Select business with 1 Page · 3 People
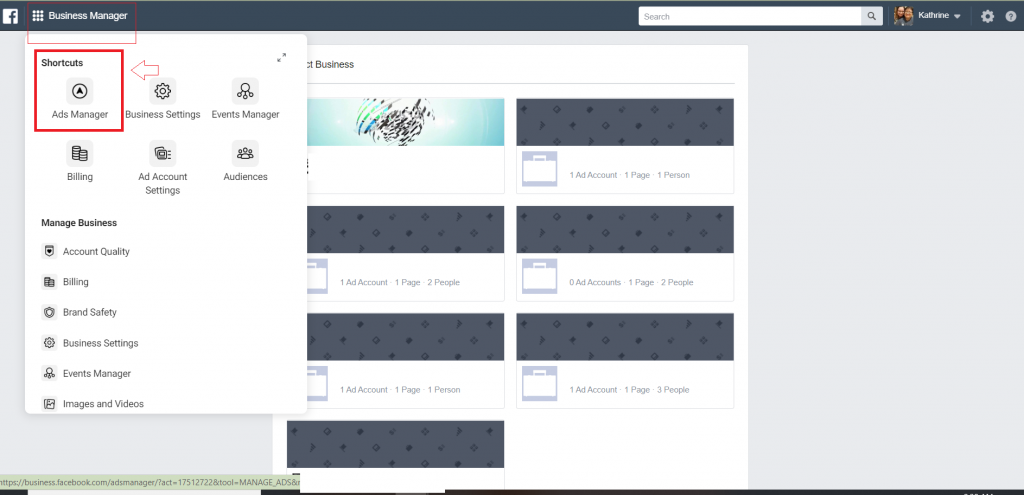The width and height of the screenshot is (1024, 495). (x=625, y=360)
